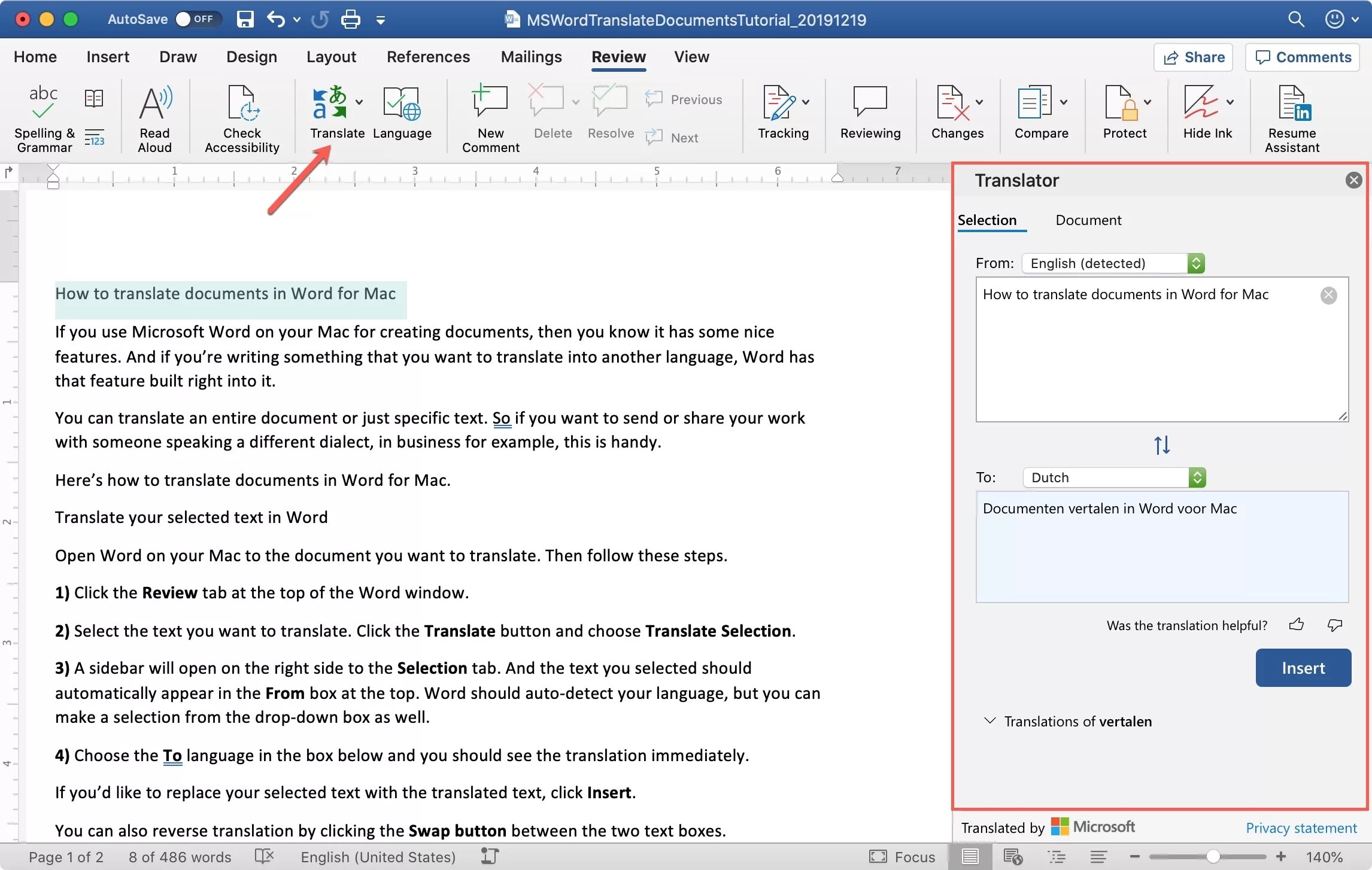Open the References ribbon tab

pyautogui.click(x=428, y=57)
